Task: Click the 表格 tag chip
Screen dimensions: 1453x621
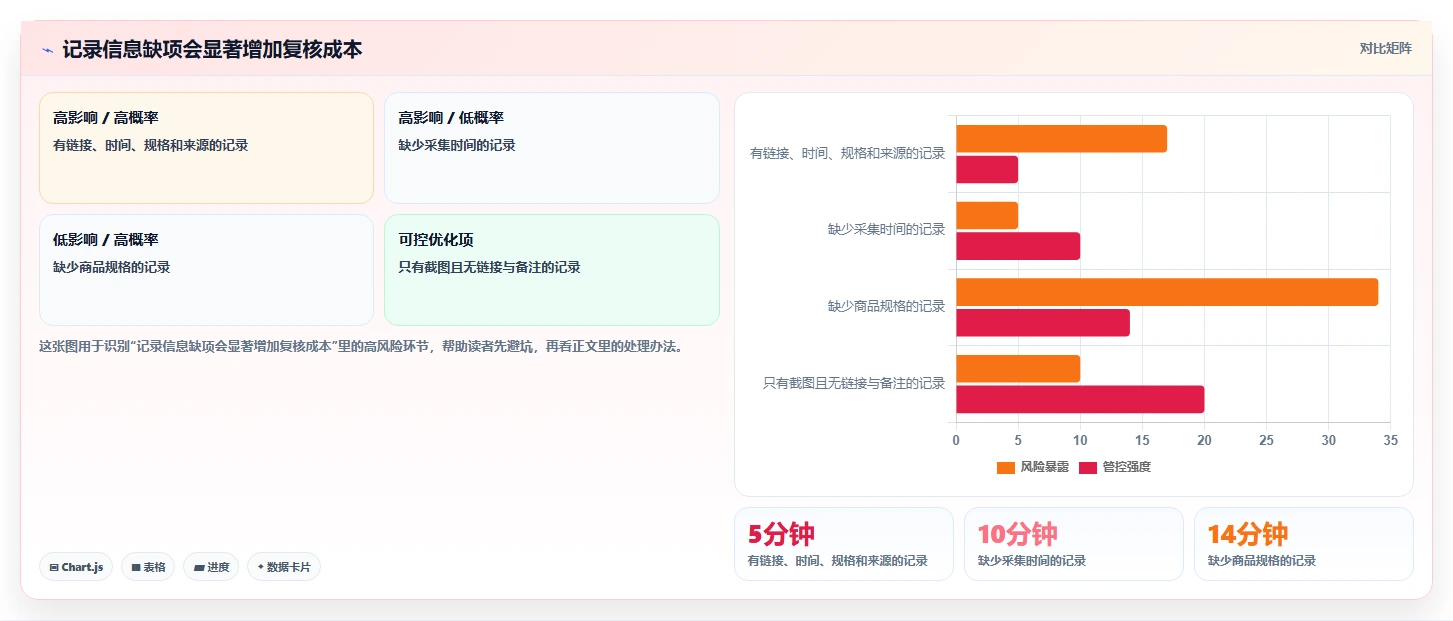Action: [x=148, y=567]
